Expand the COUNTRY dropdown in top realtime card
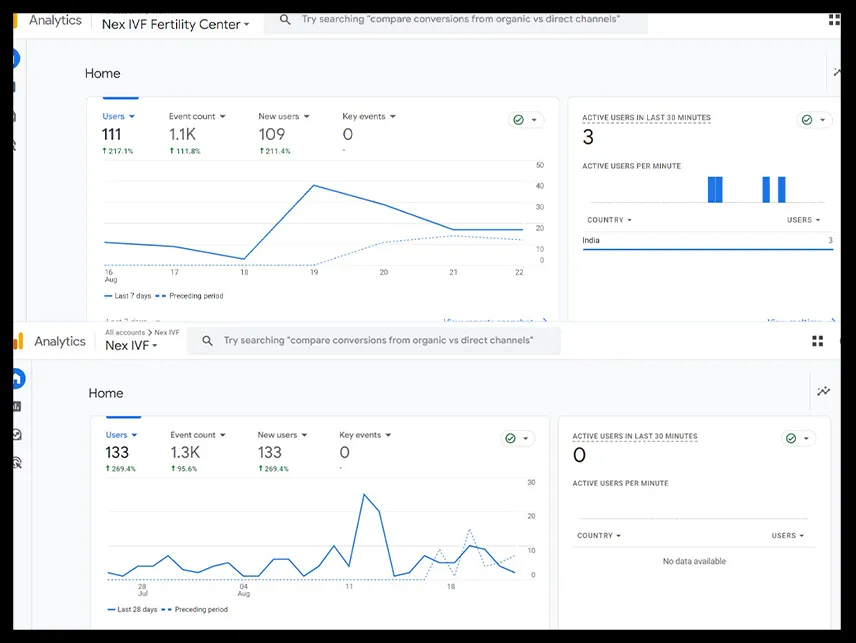Image resolution: width=856 pixels, height=643 pixels. coord(609,220)
